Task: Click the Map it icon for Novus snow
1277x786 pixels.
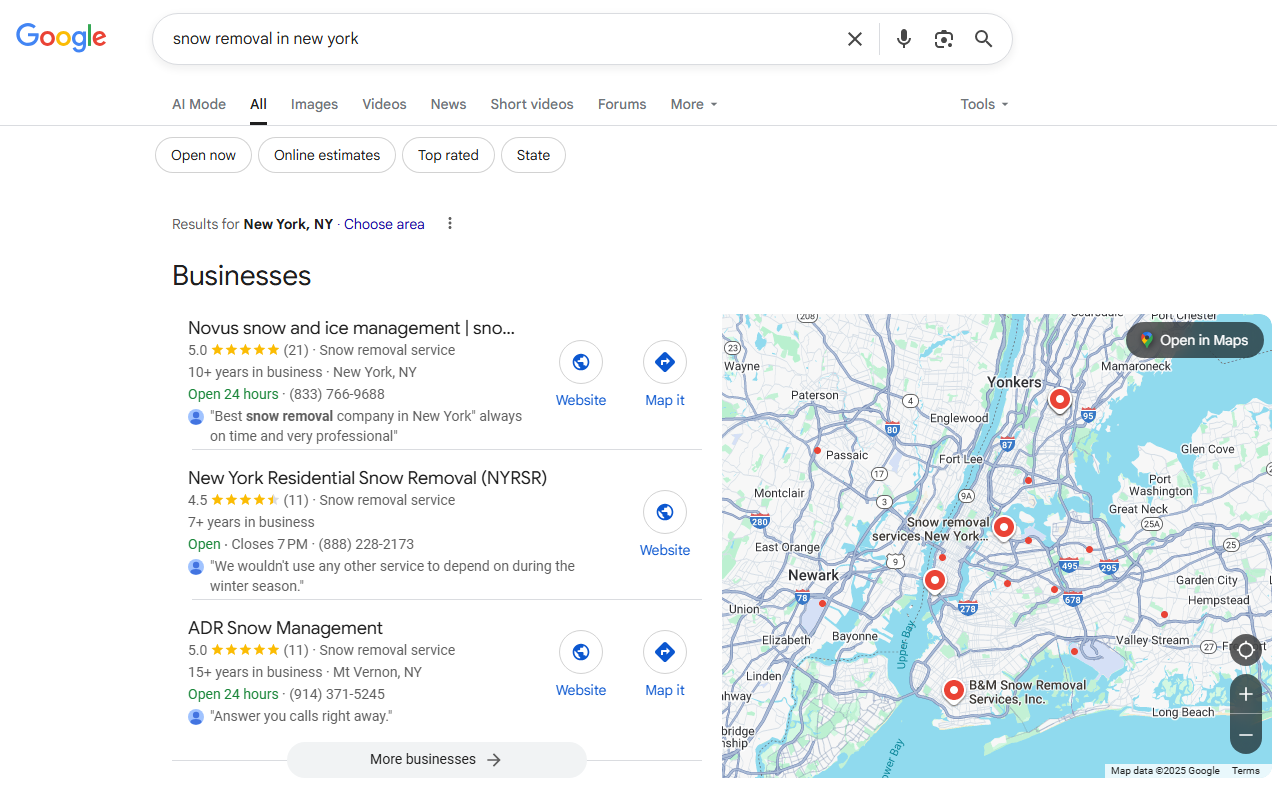Action: 664,362
